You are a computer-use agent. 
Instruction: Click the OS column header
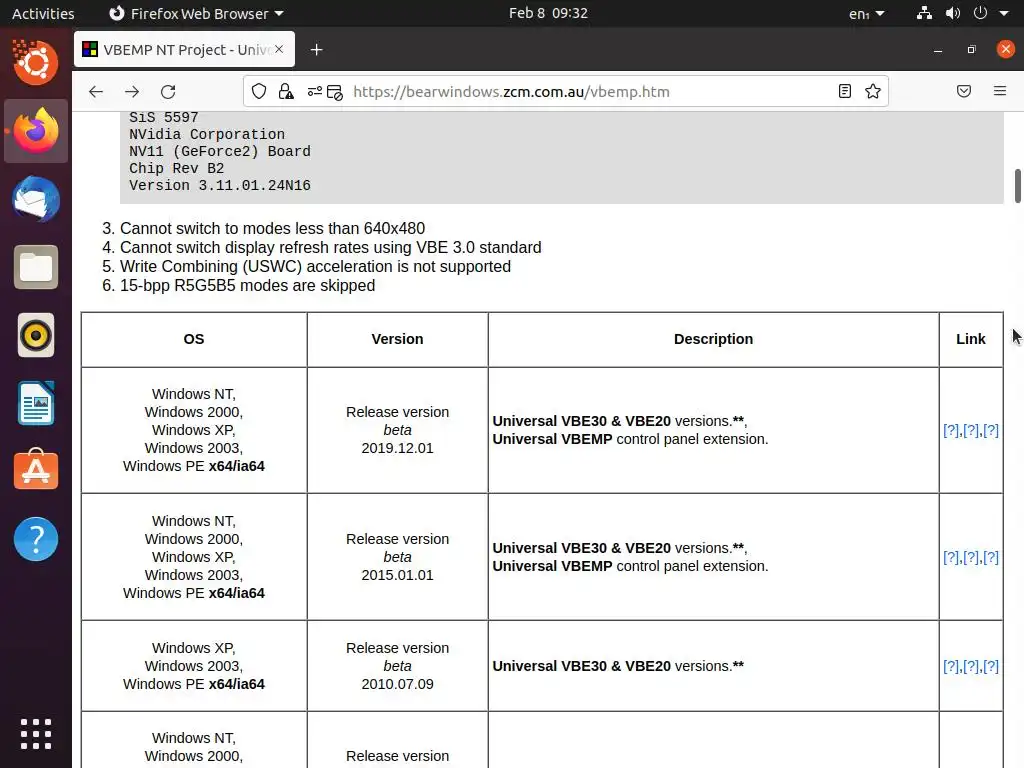[x=194, y=339]
